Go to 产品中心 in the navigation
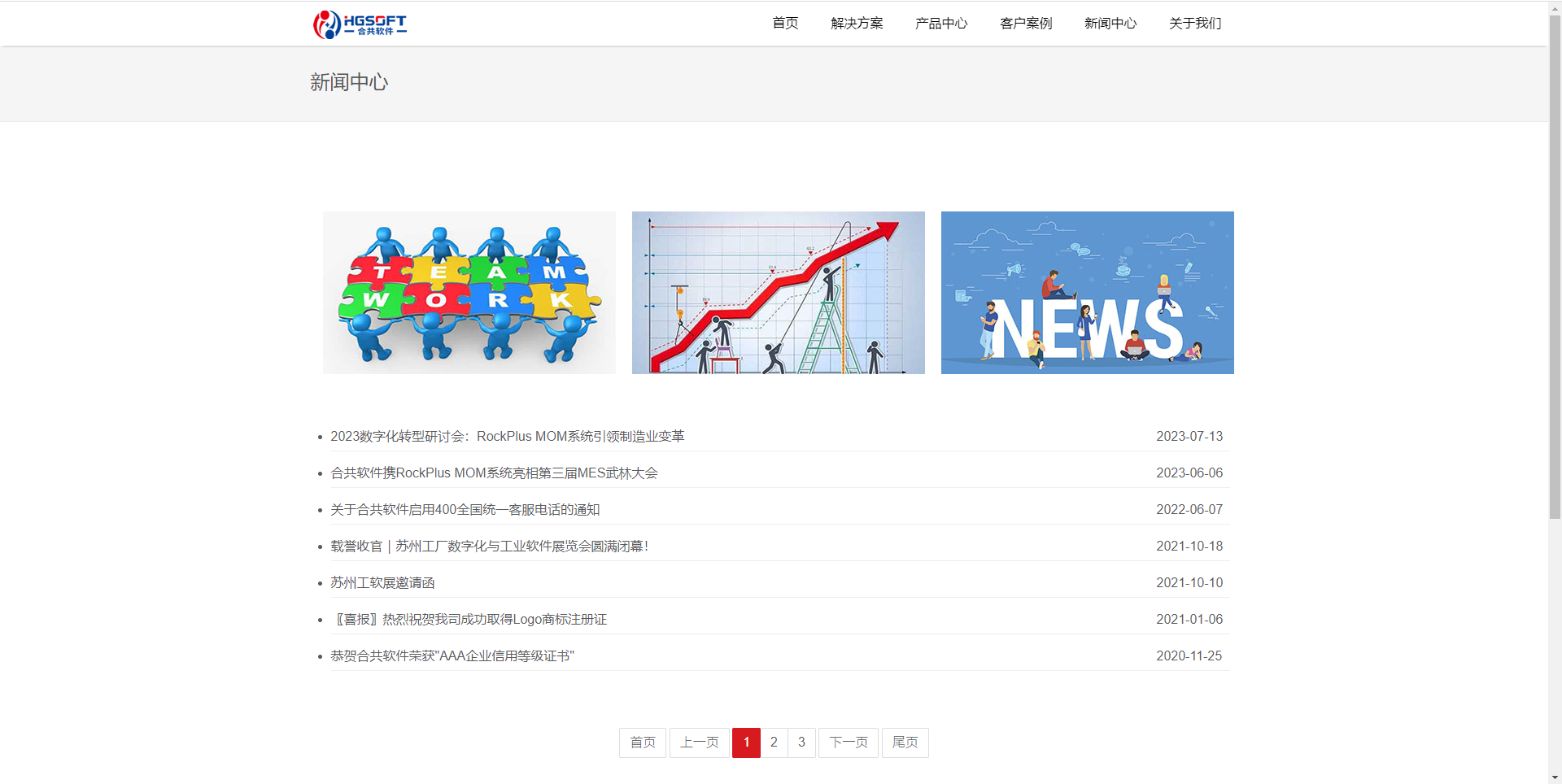This screenshot has height=784, width=1562. pyautogui.click(x=941, y=23)
